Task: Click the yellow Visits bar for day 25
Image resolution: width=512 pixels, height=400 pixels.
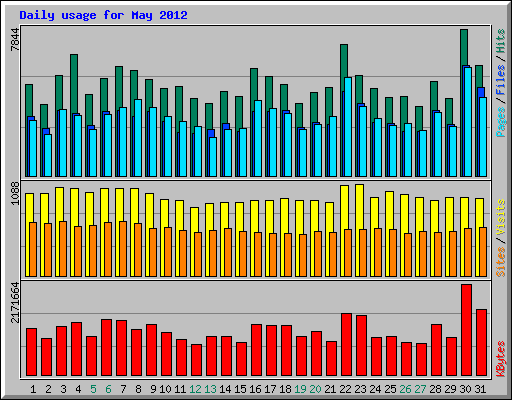Action: point(389,210)
